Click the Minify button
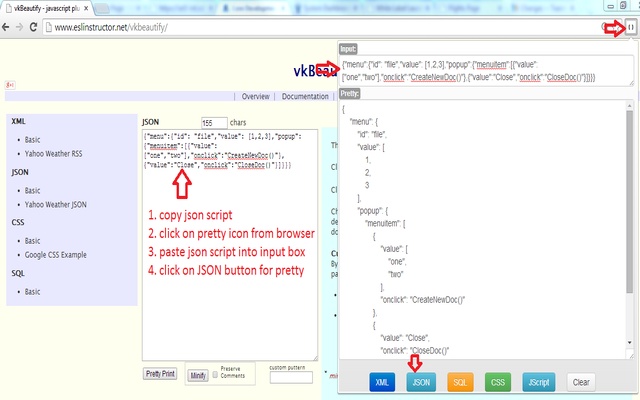This screenshot has height=400, width=640. click(198, 375)
